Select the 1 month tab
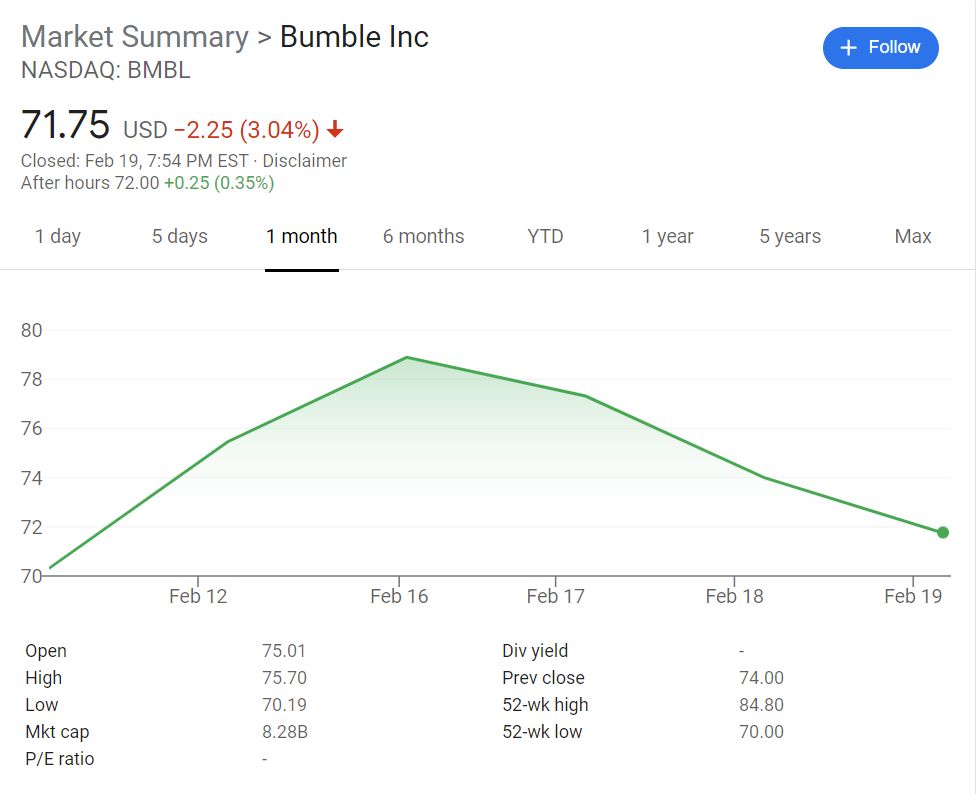The height and width of the screenshot is (794, 976). (x=302, y=237)
